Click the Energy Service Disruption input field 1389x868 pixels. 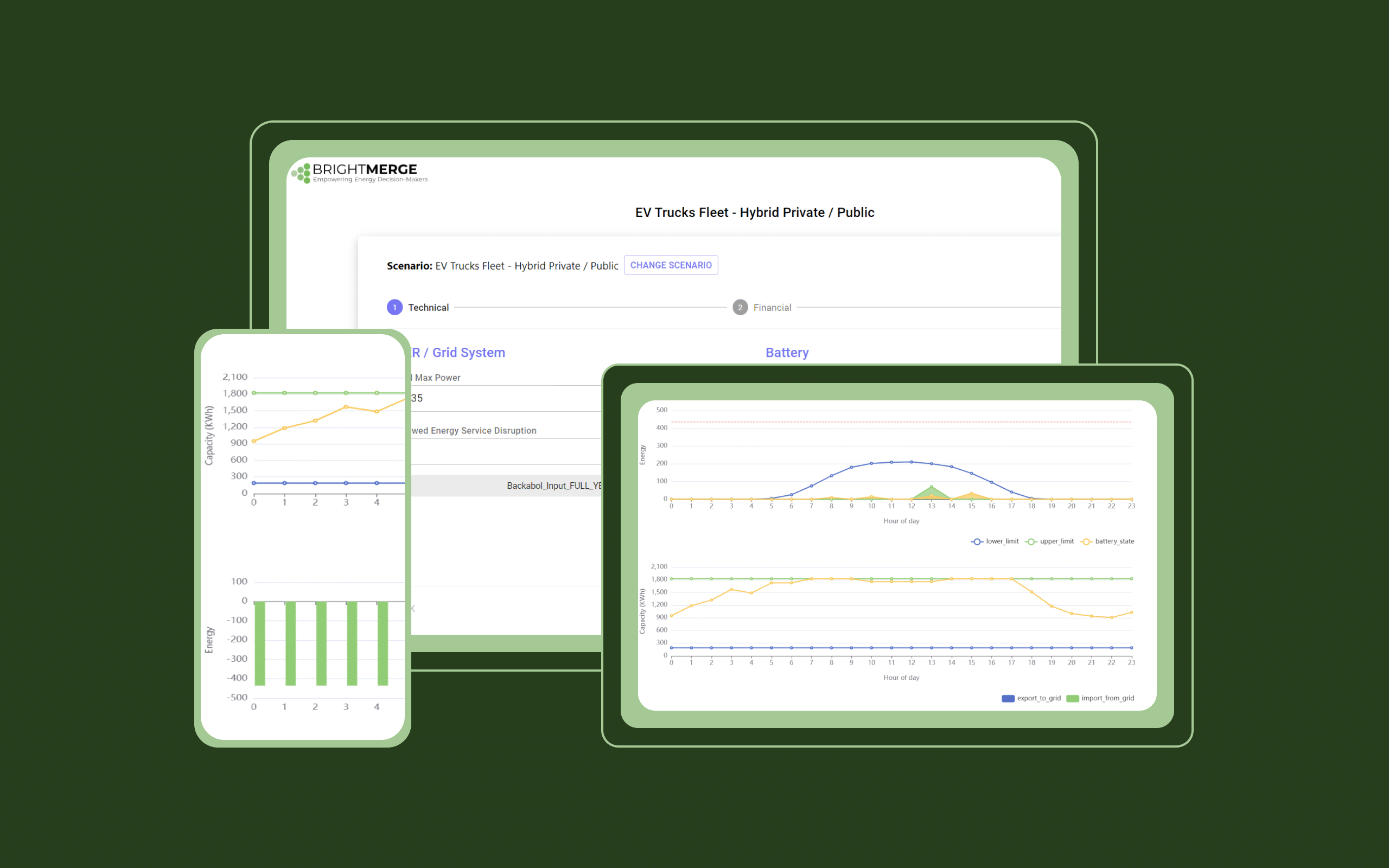click(x=506, y=452)
